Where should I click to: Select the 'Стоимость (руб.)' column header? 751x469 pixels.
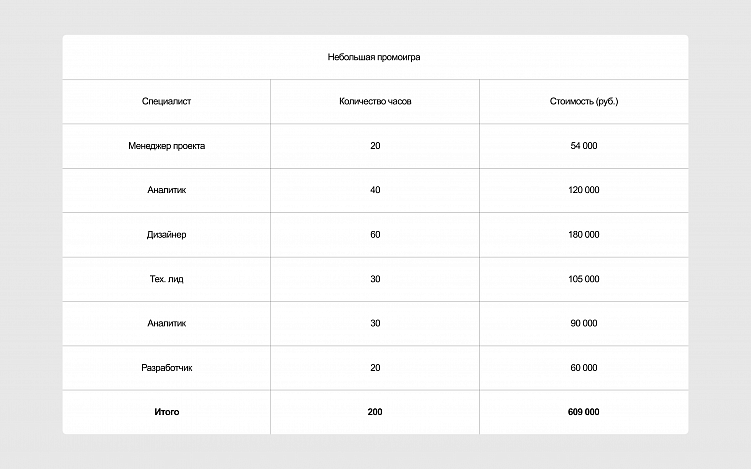(x=584, y=102)
